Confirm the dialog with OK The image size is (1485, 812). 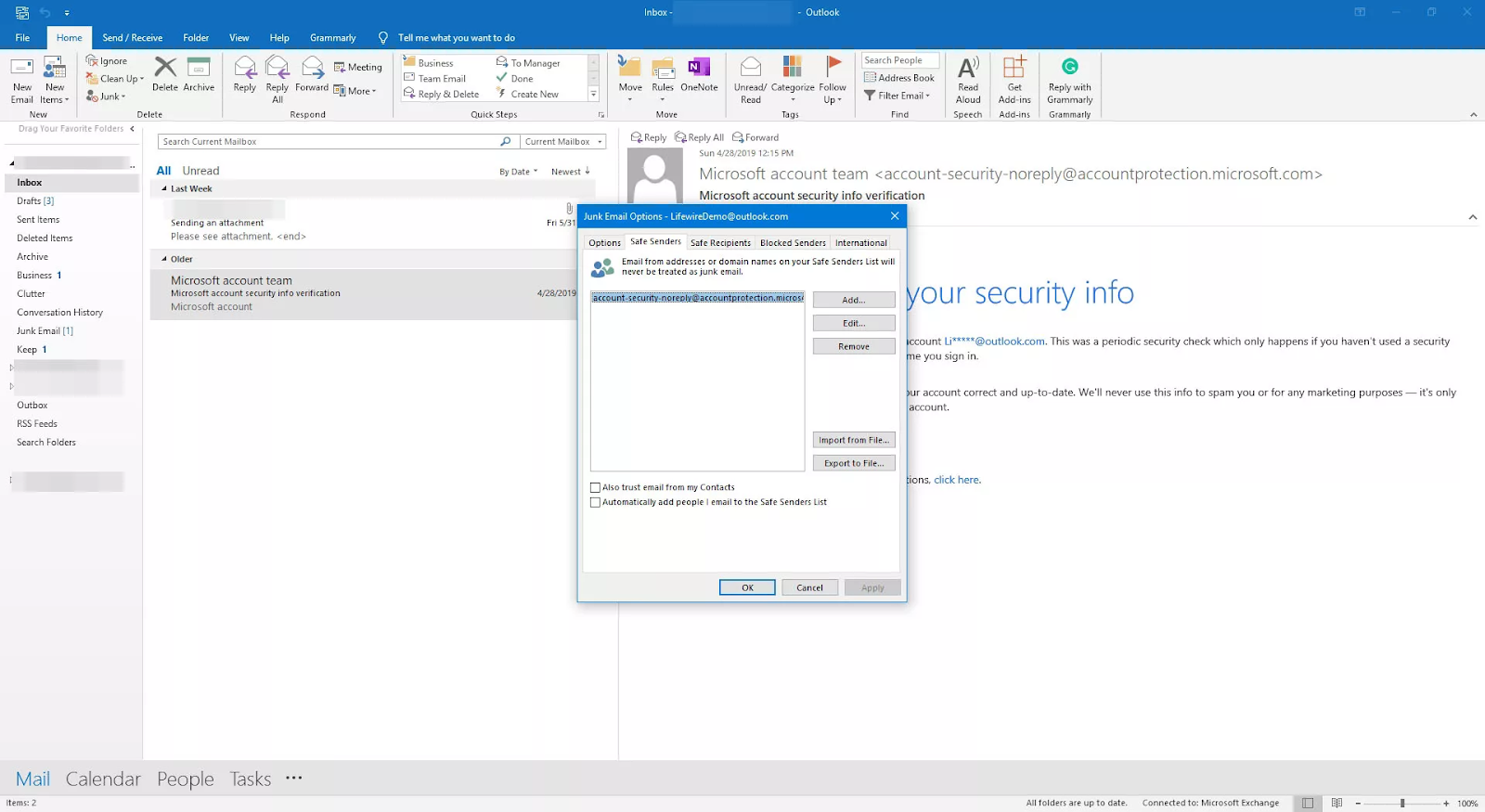[747, 587]
